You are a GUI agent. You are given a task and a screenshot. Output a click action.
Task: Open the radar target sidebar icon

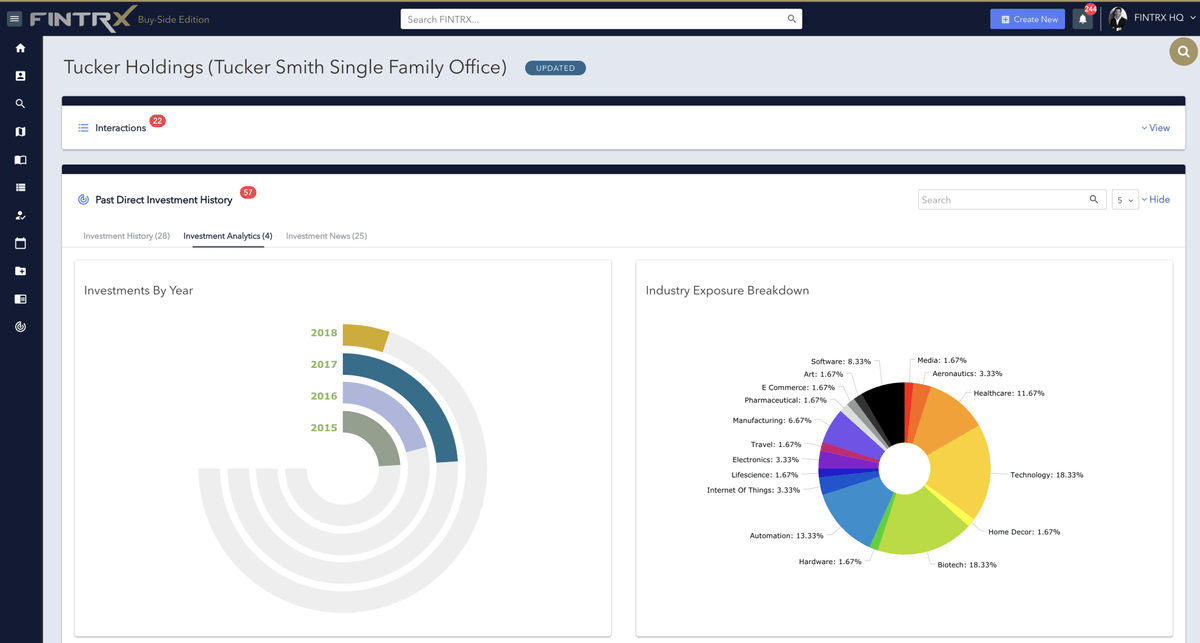[x=20, y=327]
